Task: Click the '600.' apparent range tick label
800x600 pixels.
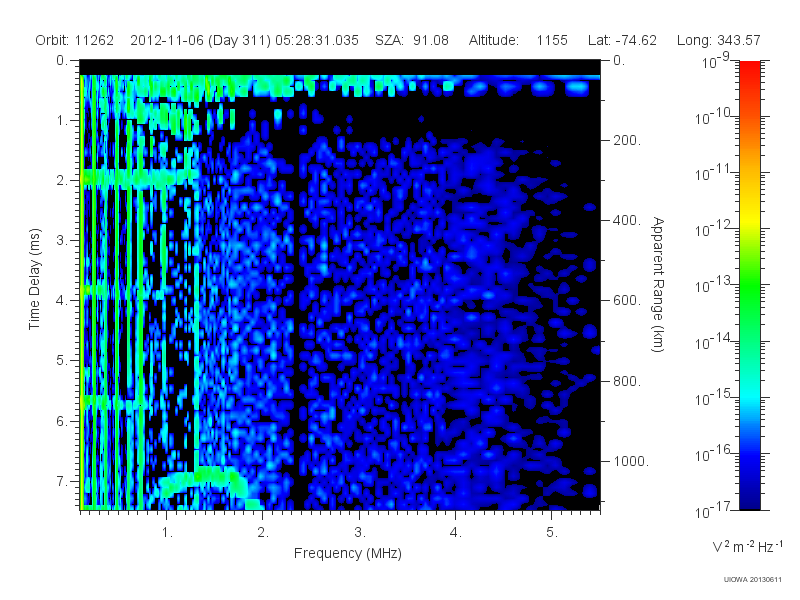Action: click(x=627, y=301)
